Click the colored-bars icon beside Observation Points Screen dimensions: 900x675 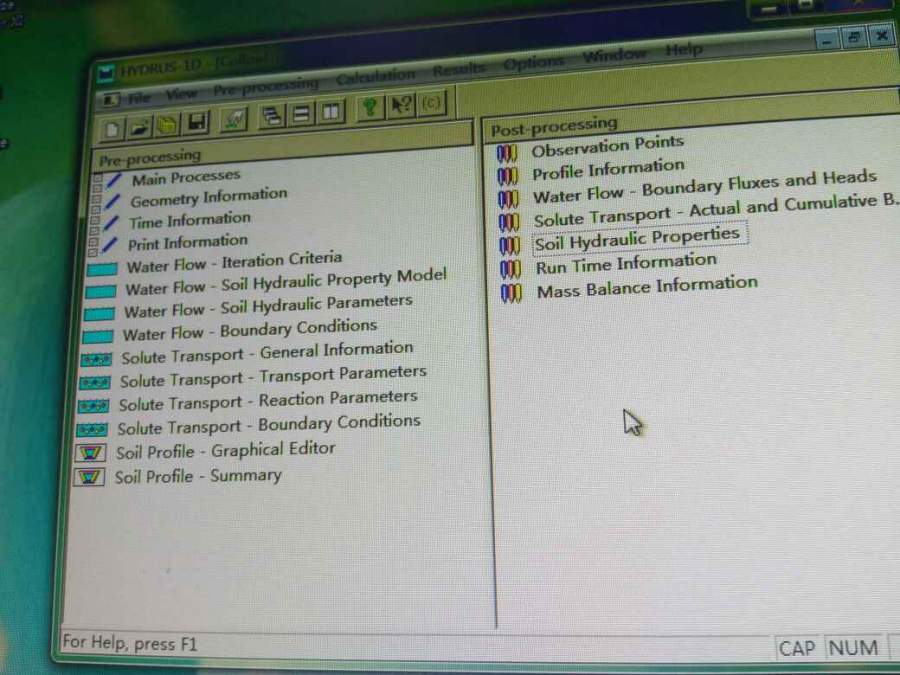[x=507, y=153]
